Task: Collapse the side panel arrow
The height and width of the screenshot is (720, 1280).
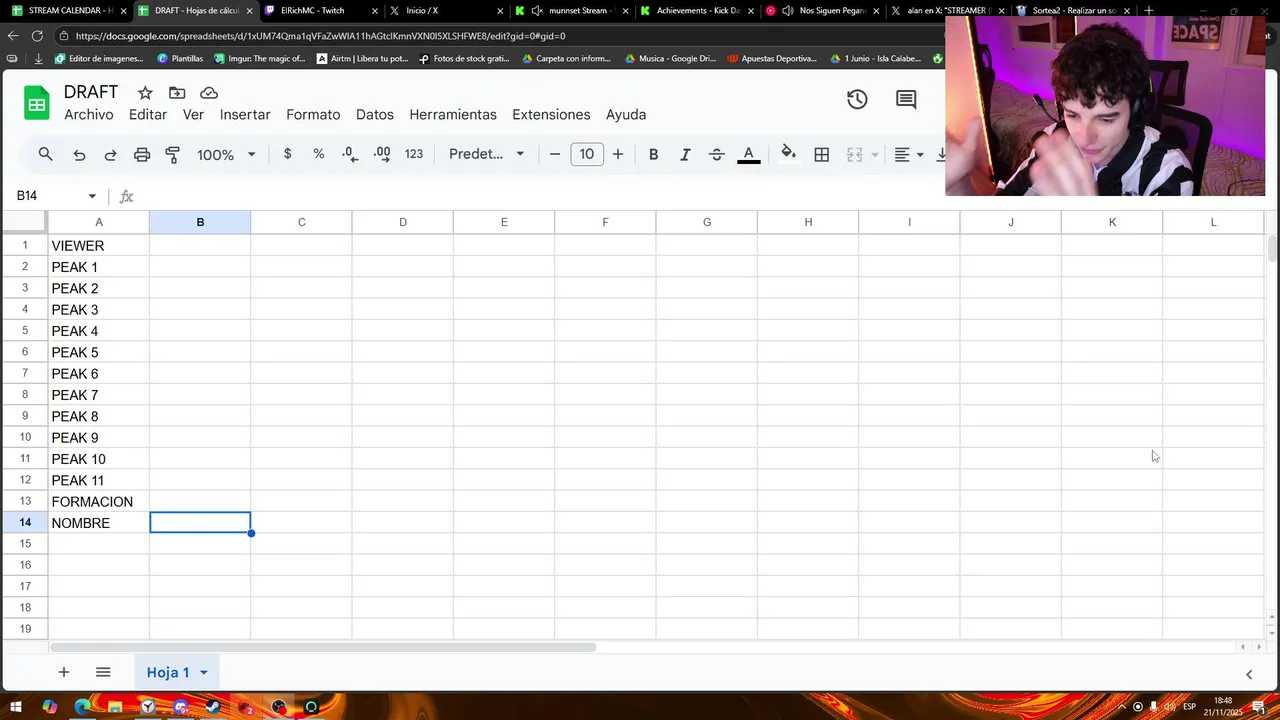Action: (1249, 674)
